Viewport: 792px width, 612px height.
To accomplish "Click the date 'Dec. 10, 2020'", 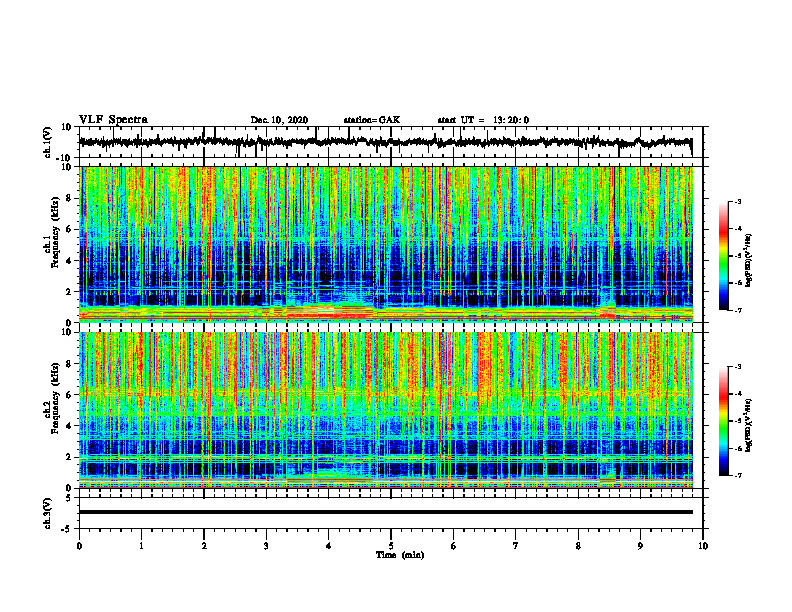I will tap(279, 120).
